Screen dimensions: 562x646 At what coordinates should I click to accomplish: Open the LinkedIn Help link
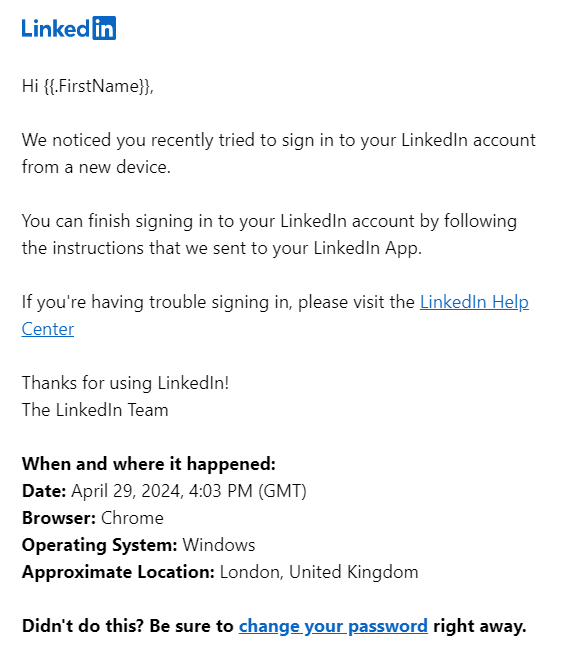tap(474, 302)
